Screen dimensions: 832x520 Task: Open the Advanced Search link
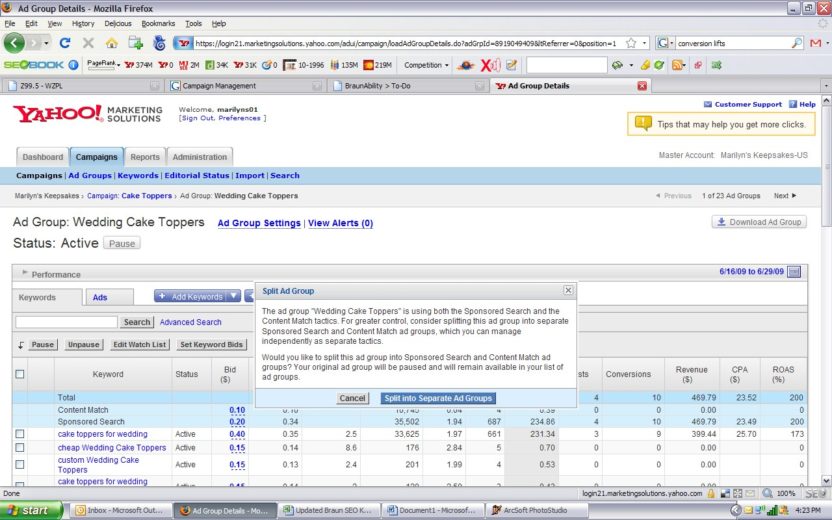click(190, 322)
